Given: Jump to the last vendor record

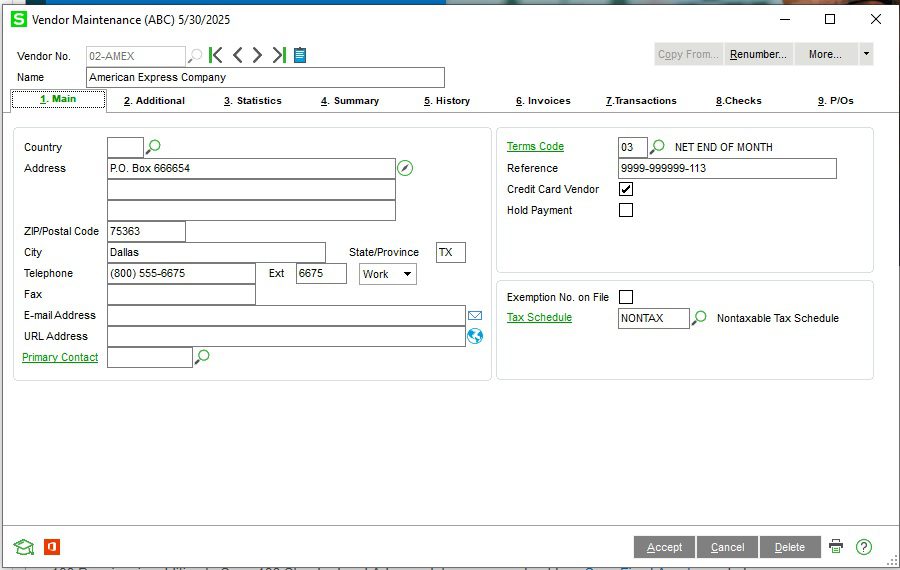Looking at the screenshot, I should pyautogui.click(x=279, y=56).
